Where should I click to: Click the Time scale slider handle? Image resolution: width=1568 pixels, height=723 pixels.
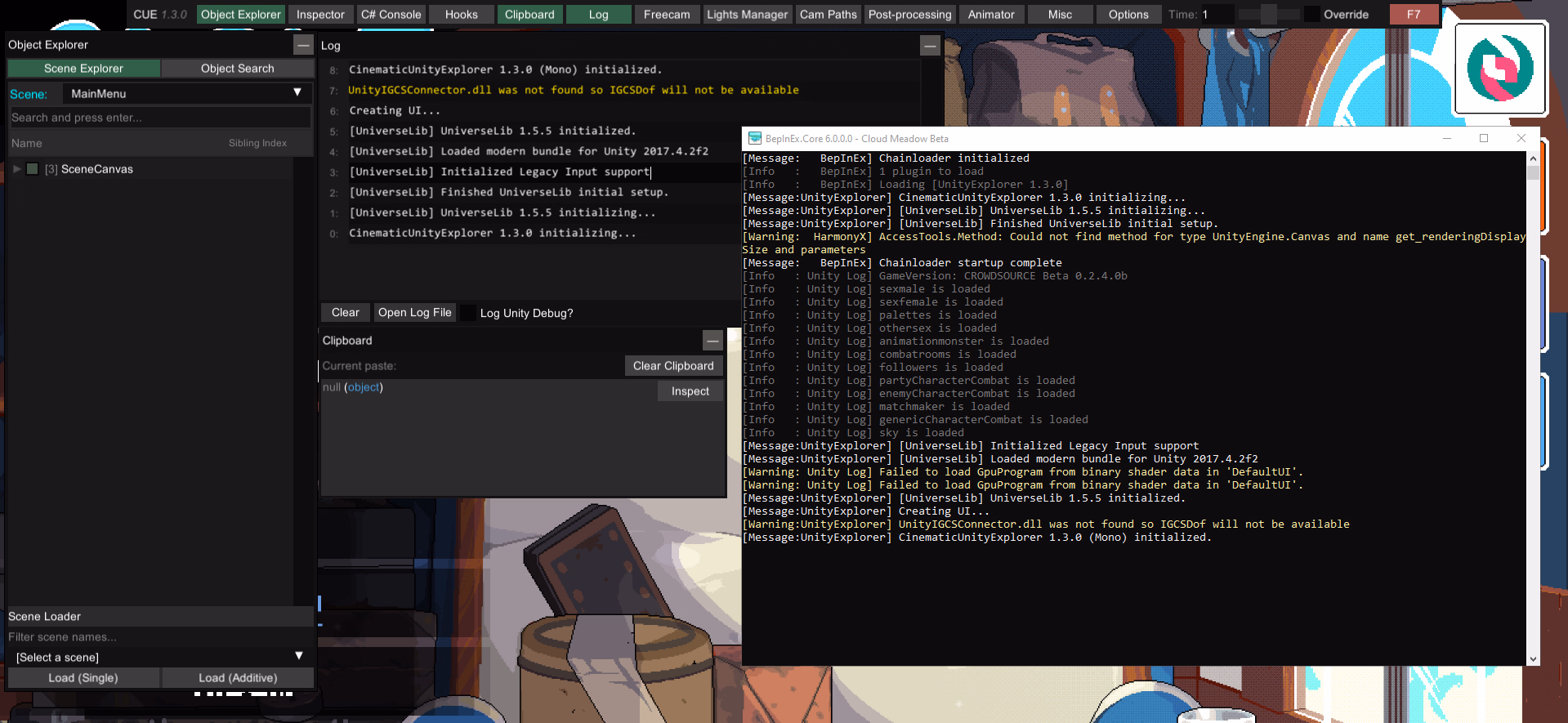(x=1268, y=15)
